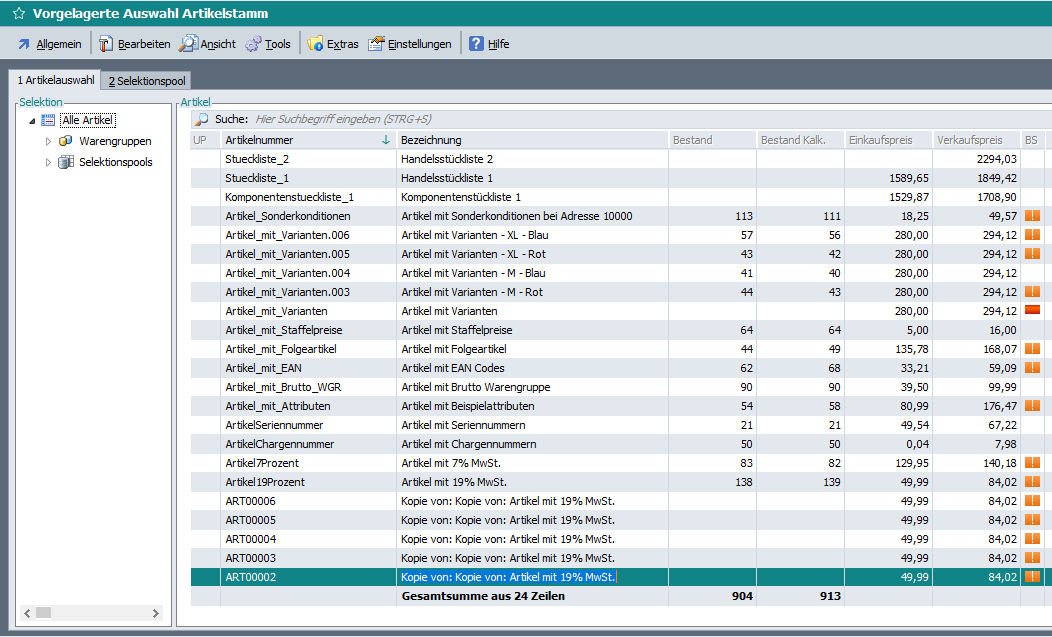Click the Warengruppen folder icon
The width and height of the screenshot is (1052, 637).
tap(65, 141)
